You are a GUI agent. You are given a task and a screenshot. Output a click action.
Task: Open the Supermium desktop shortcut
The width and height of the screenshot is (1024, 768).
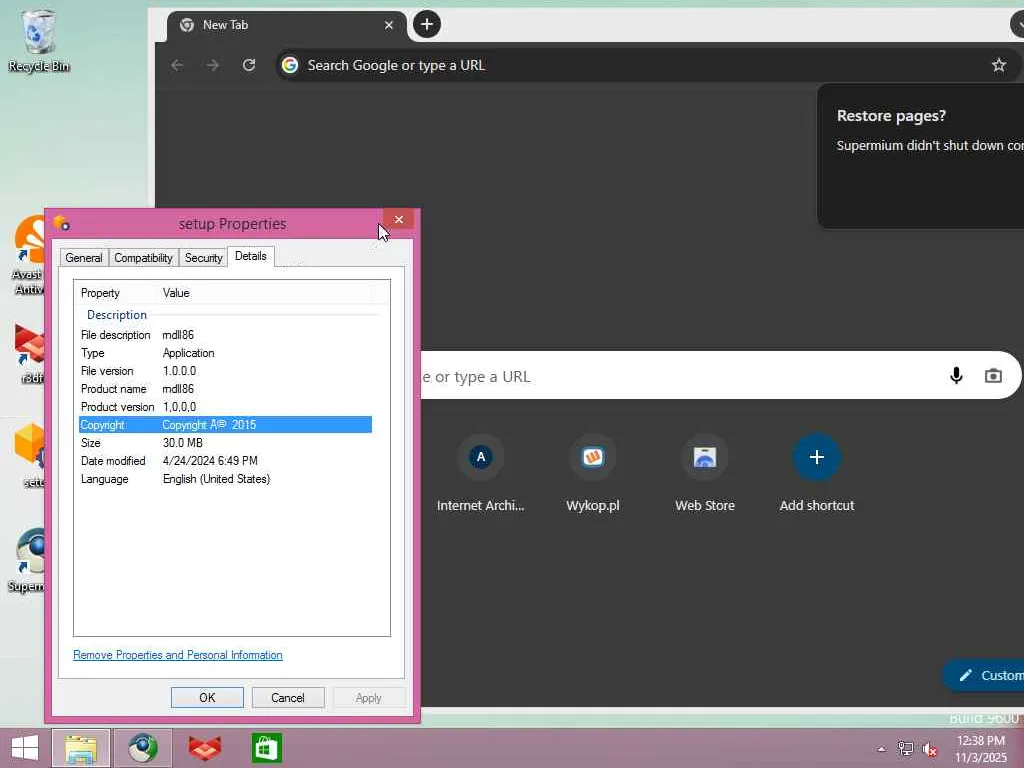pos(27,560)
